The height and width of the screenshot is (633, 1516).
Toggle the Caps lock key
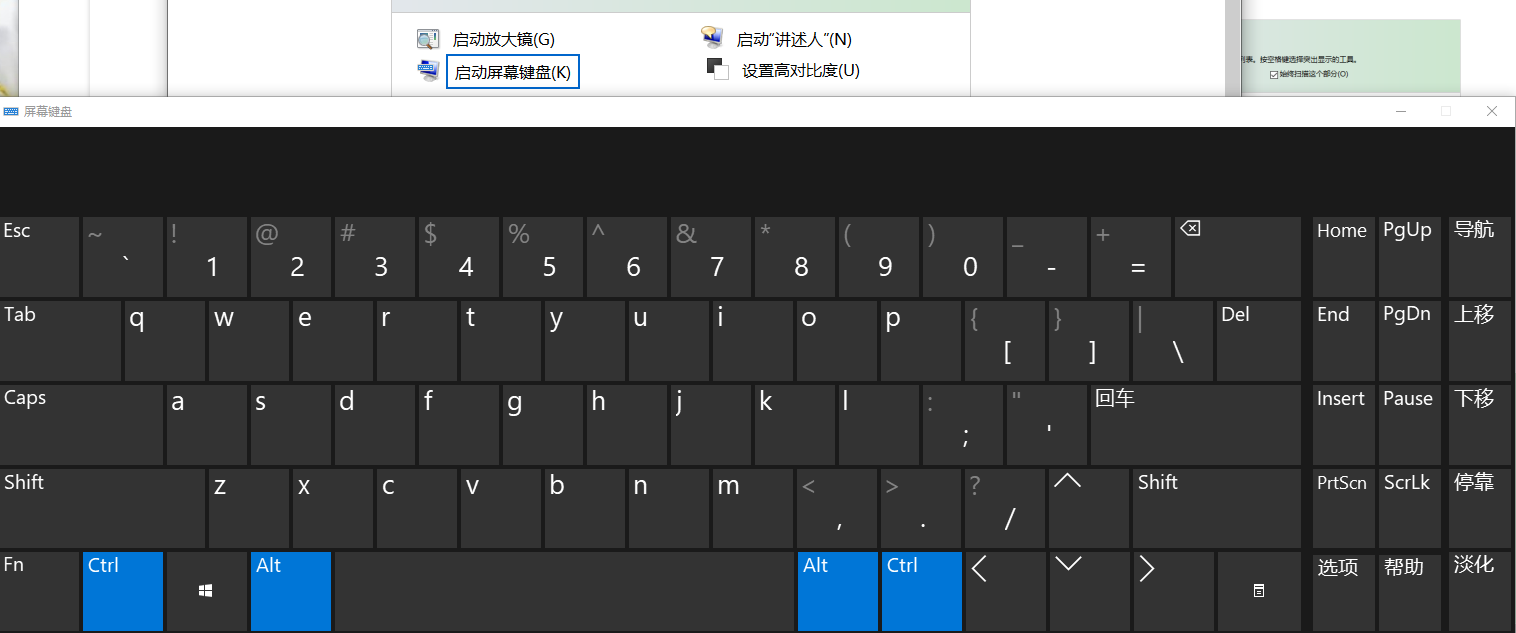point(80,424)
